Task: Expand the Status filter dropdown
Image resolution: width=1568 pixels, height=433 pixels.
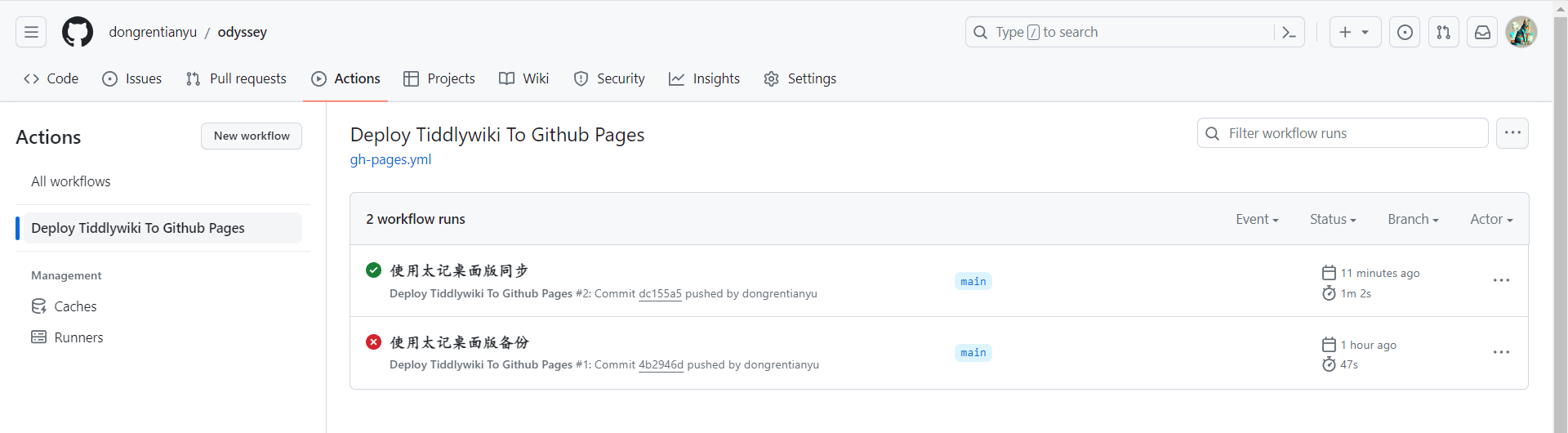Action: 1333,219
